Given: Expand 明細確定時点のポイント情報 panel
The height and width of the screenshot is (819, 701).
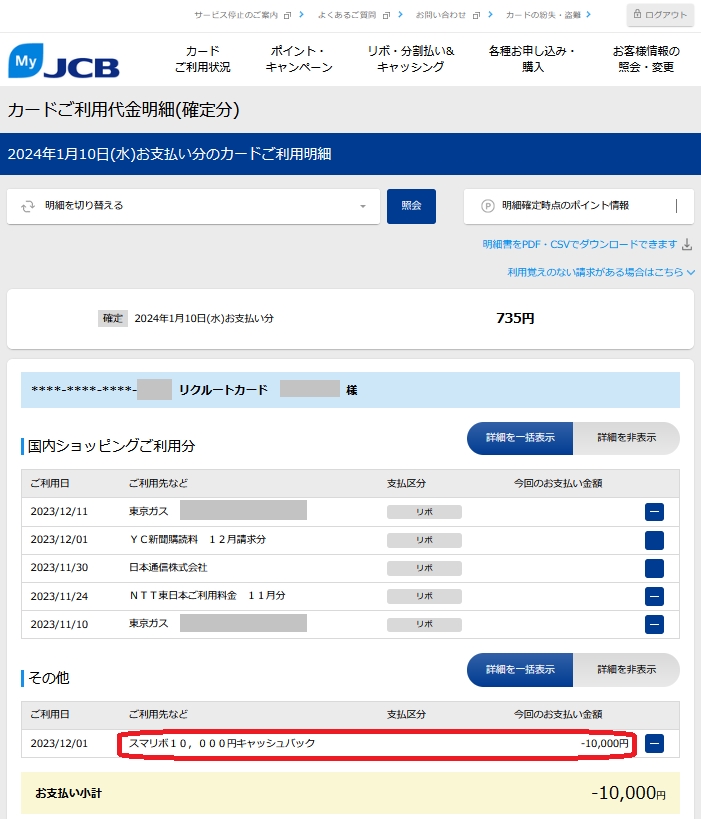Looking at the screenshot, I should tap(579, 206).
